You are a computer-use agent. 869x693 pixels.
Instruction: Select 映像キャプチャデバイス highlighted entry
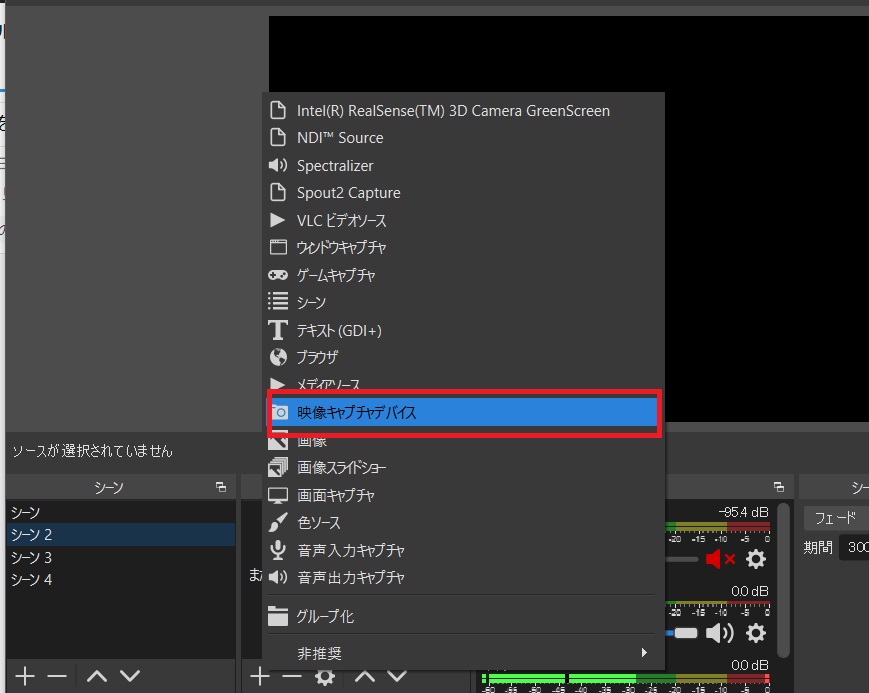coord(464,412)
